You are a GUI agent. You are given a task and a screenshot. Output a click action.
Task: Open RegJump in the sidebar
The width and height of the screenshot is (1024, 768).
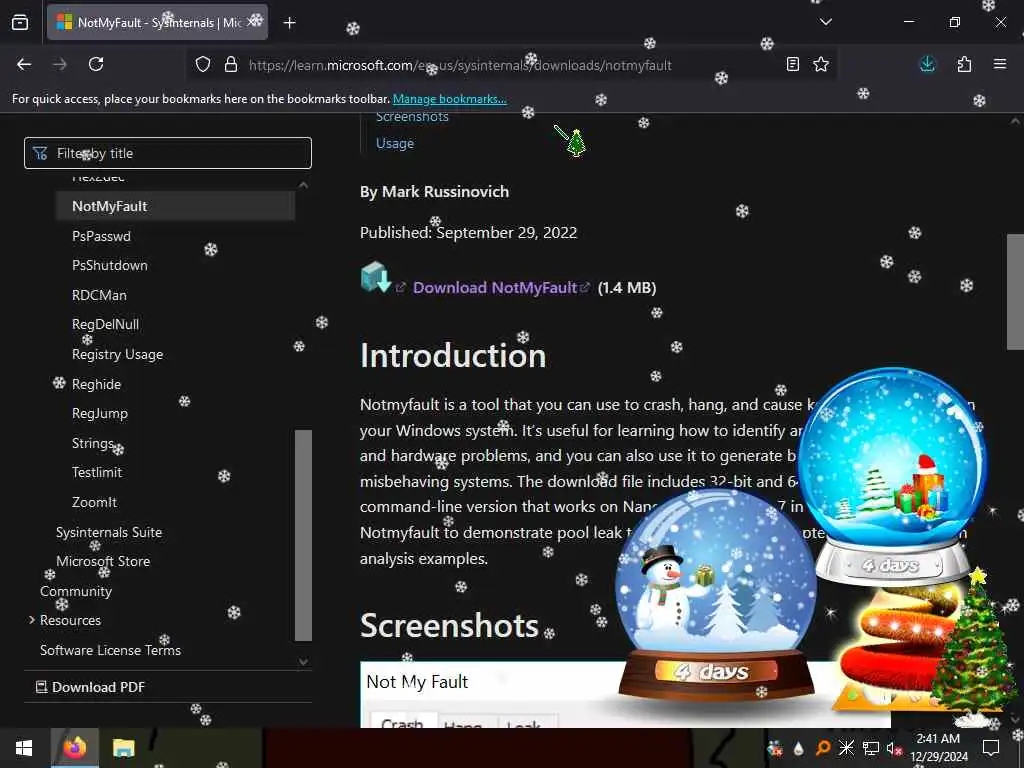pos(100,413)
